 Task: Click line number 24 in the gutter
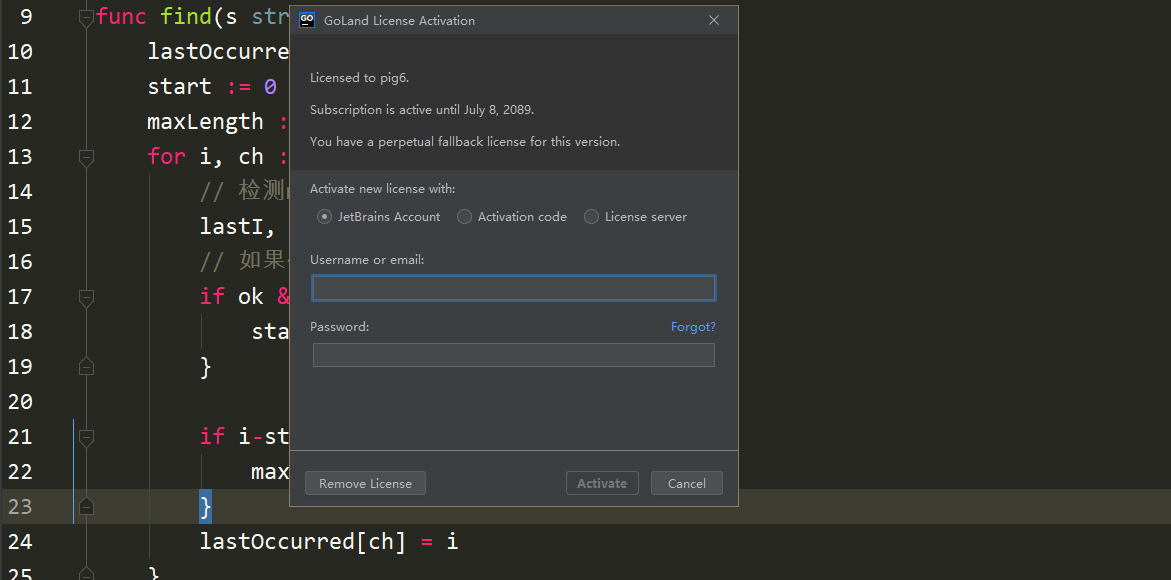click(20, 541)
